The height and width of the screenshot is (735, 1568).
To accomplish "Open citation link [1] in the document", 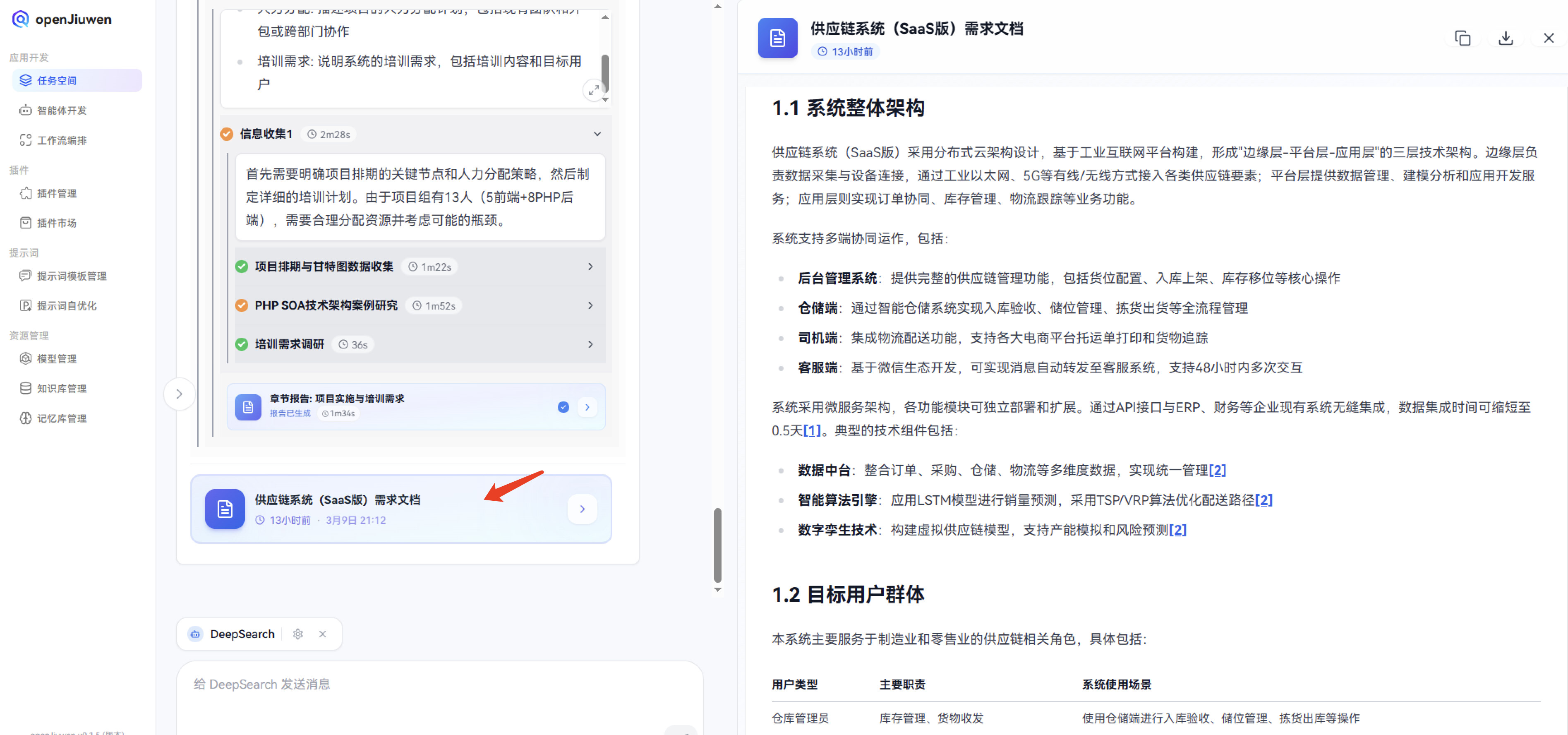I will point(812,430).
